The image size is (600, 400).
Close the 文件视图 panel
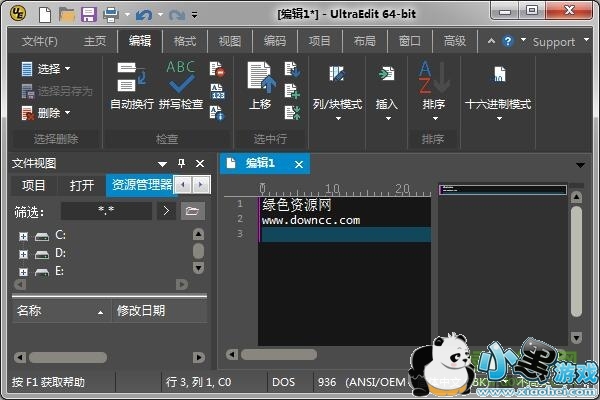pyautogui.click(x=200, y=164)
